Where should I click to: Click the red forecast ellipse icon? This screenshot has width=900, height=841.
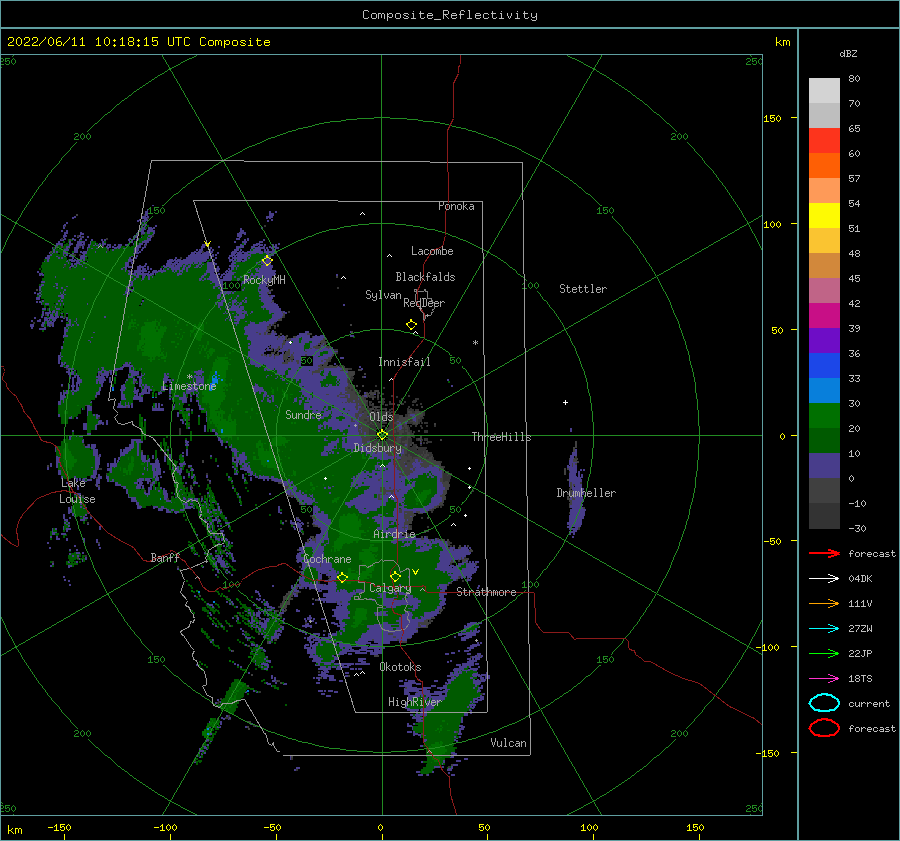[824, 728]
